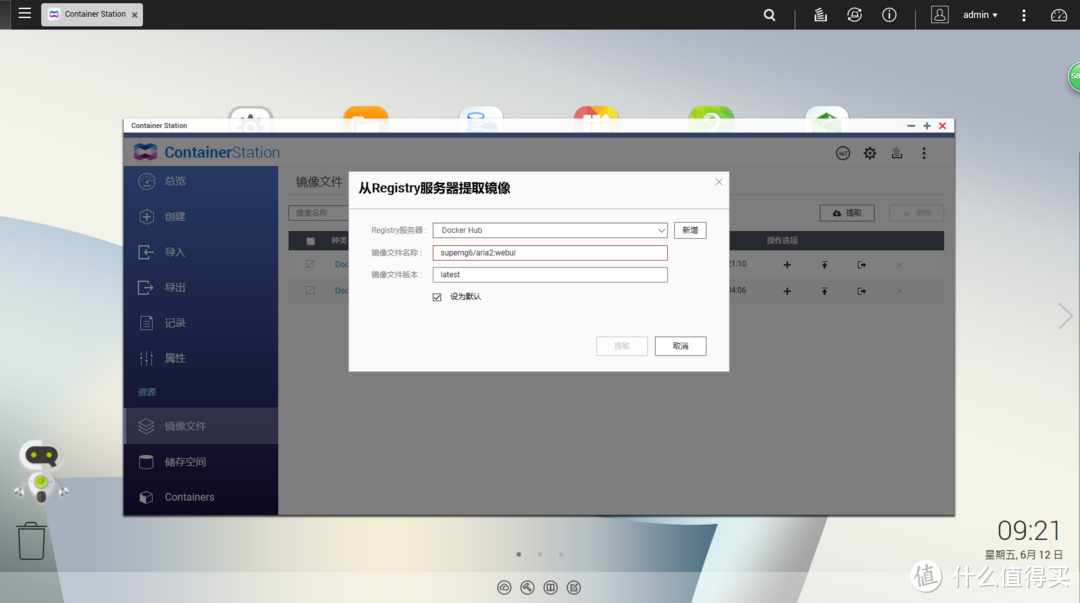Open 记录 logs in sidebar
Viewport: 1080px width, 603px height.
[201, 323]
